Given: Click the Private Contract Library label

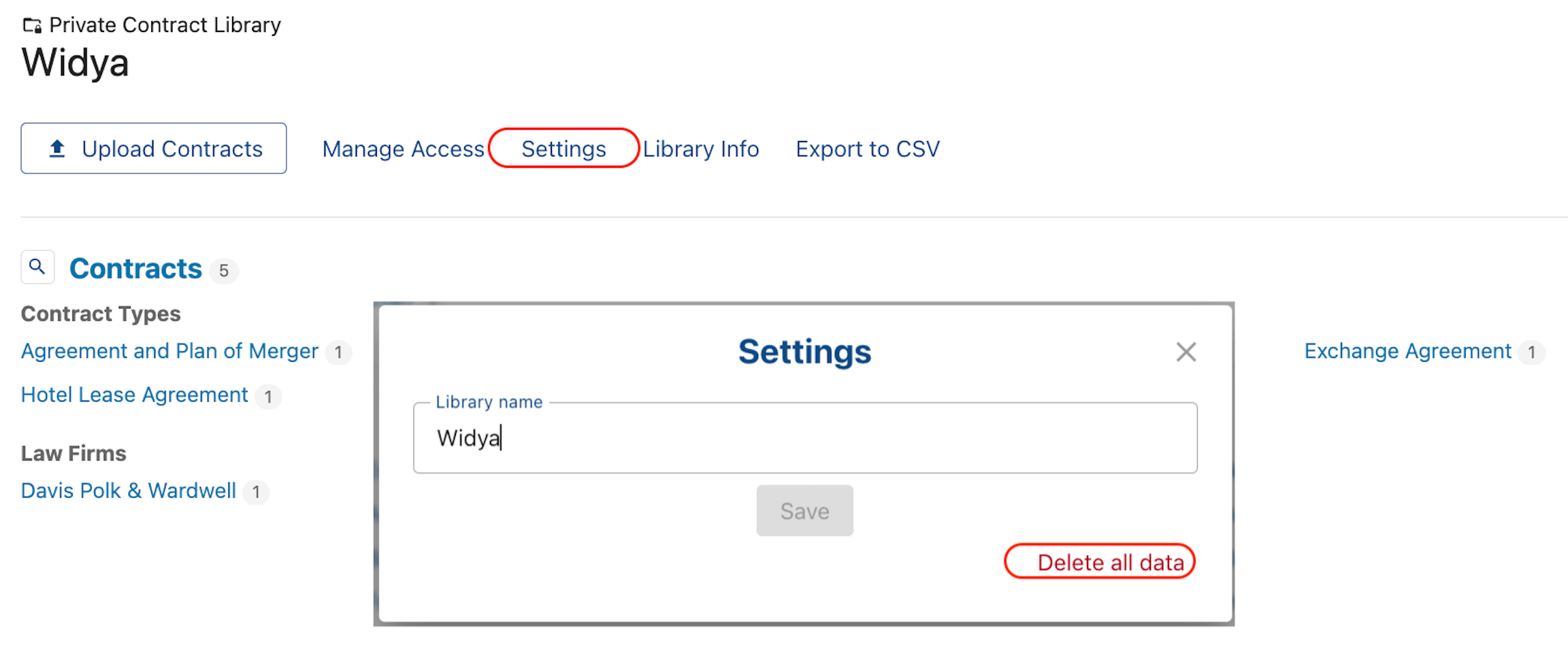Looking at the screenshot, I should 165,25.
